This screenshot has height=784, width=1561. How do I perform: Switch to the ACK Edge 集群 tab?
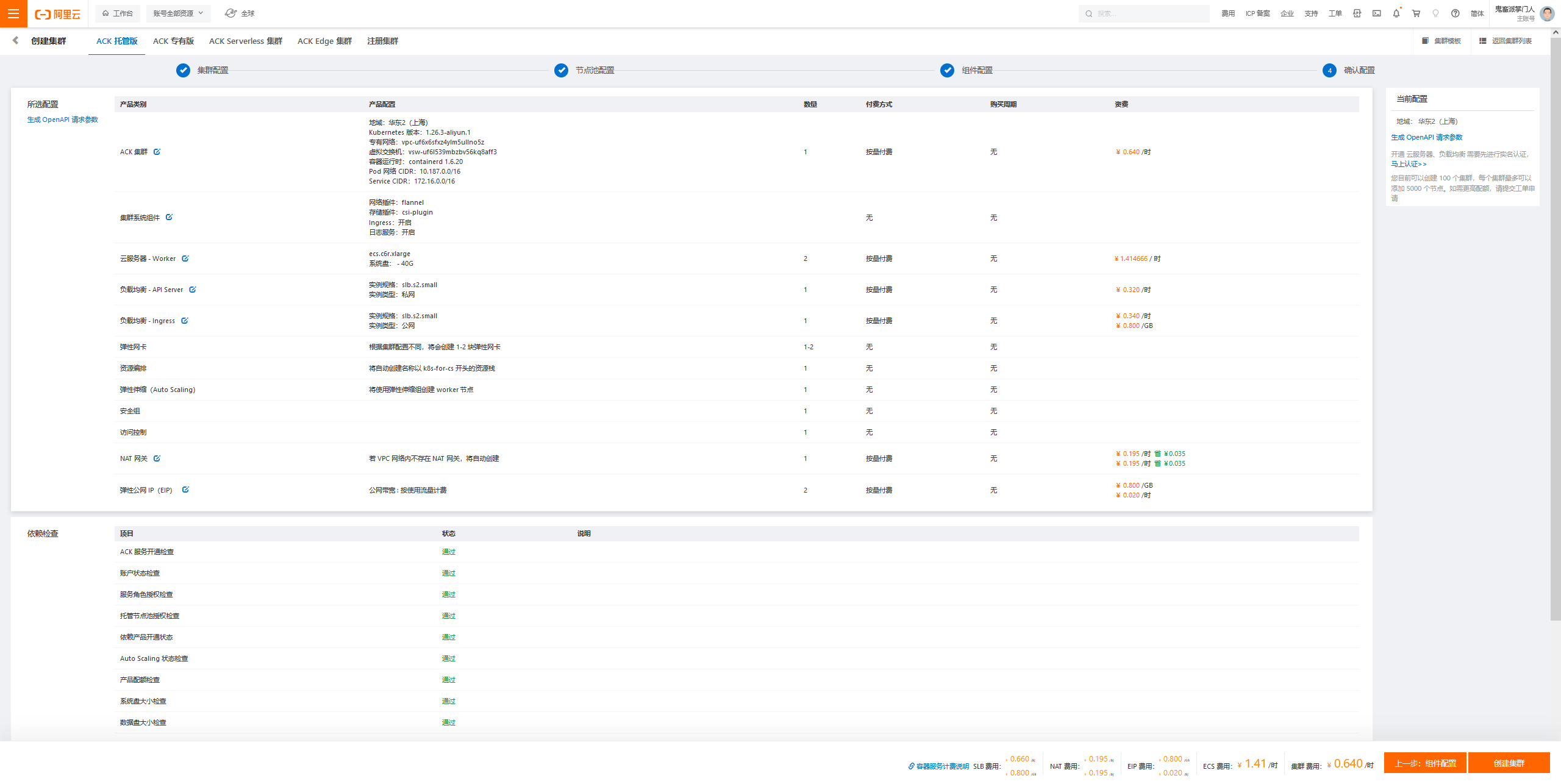pos(324,41)
